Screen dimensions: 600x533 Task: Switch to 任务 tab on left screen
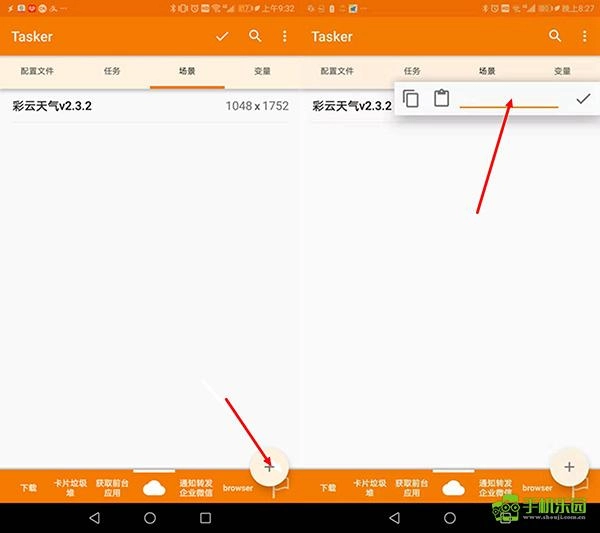(112, 72)
